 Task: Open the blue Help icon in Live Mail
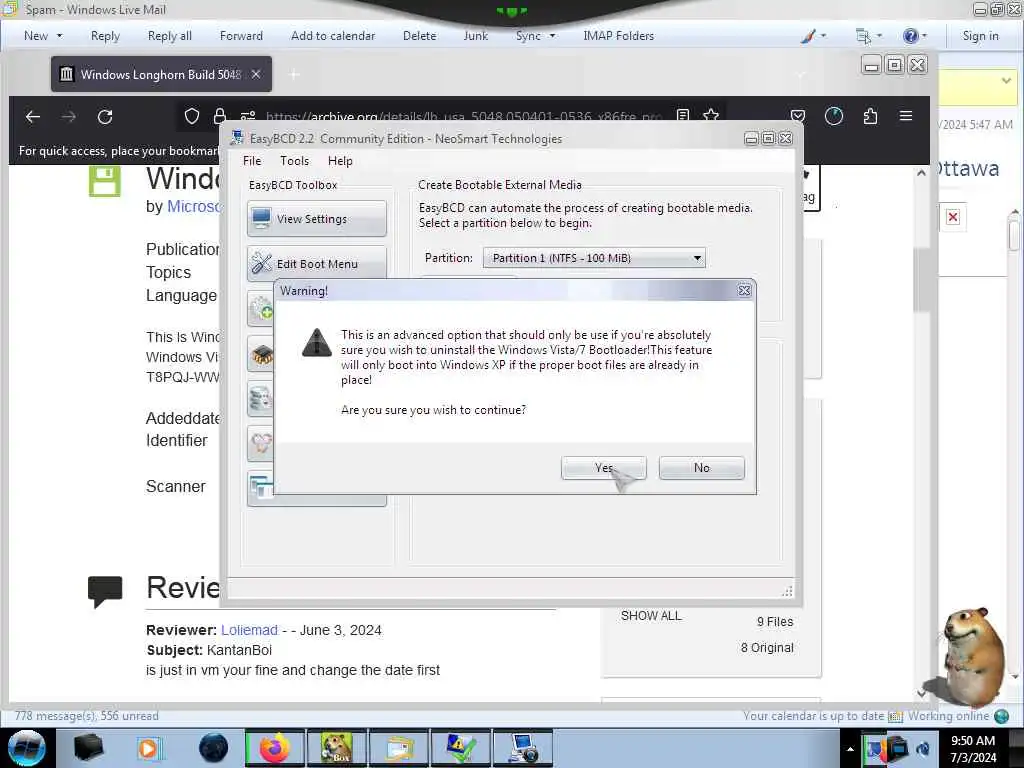point(910,36)
